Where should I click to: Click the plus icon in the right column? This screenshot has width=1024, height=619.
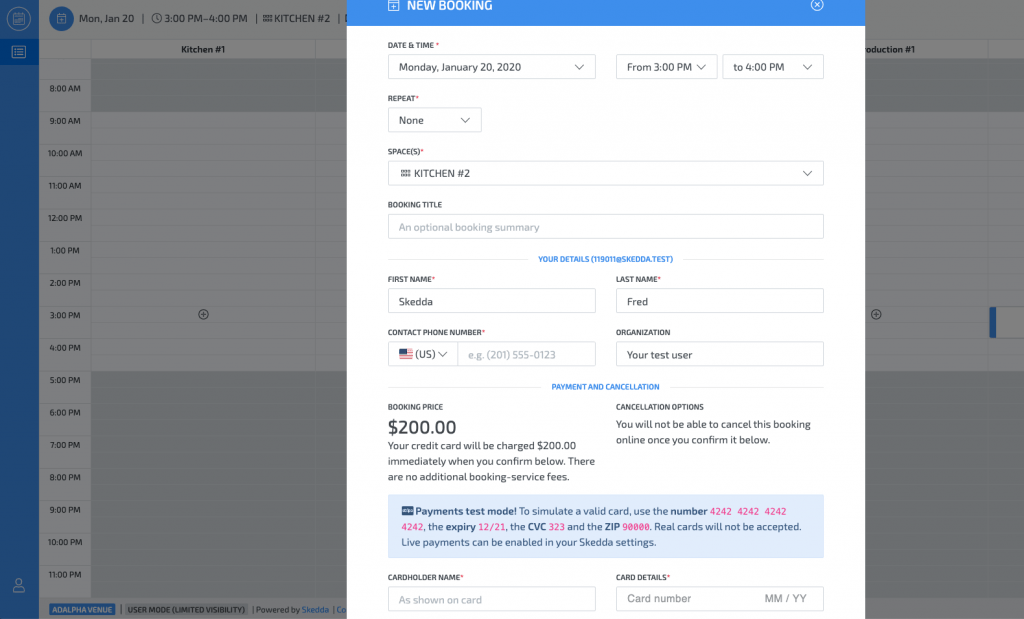(876, 315)
